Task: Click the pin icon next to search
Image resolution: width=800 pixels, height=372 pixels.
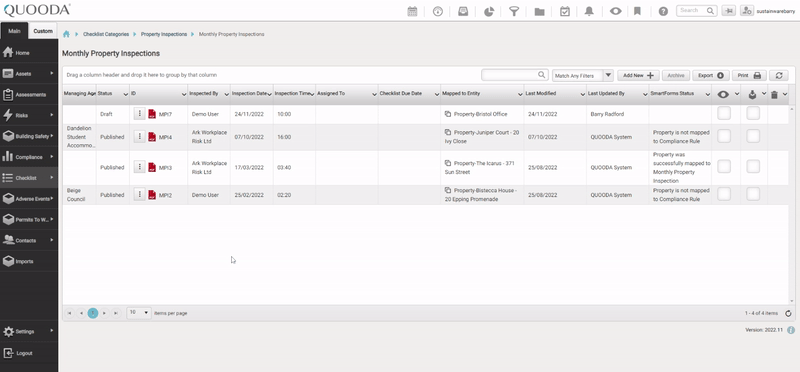Action: (x=729, y=10)
